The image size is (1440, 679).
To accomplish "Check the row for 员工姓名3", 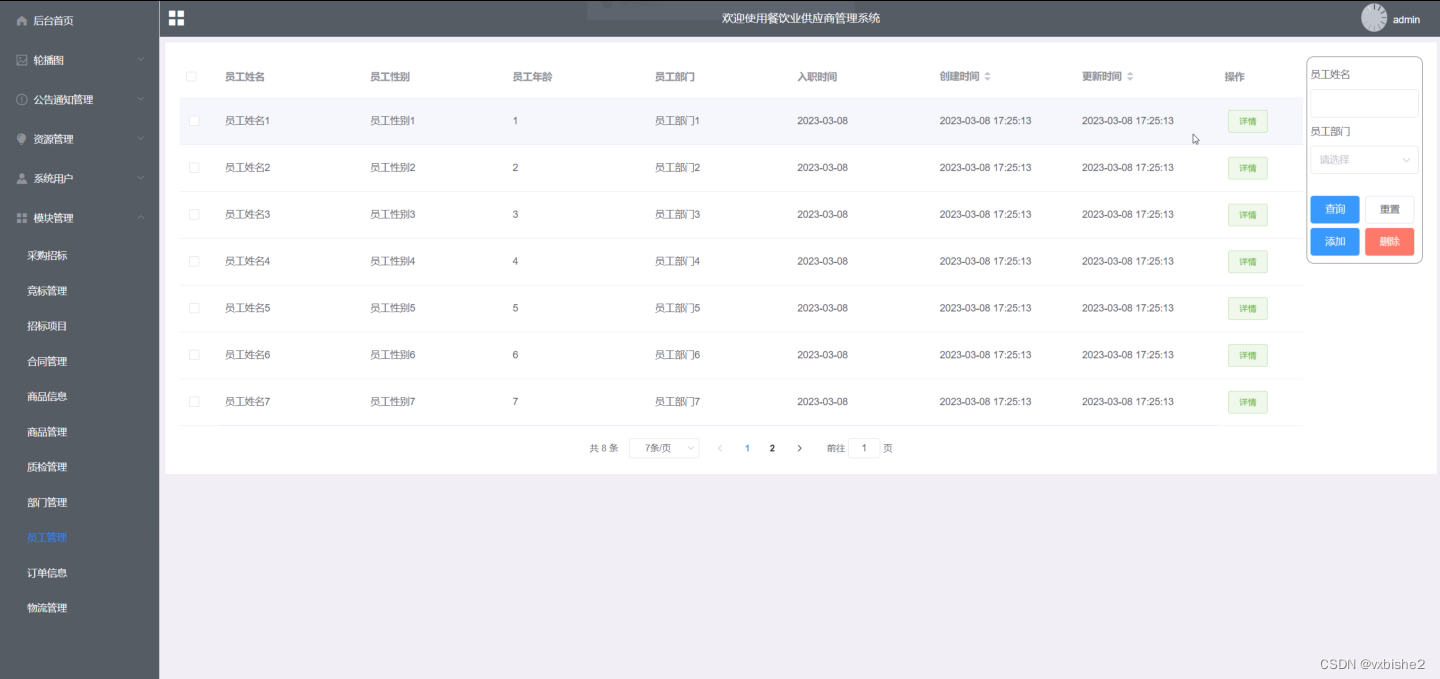I will [194, 215].
